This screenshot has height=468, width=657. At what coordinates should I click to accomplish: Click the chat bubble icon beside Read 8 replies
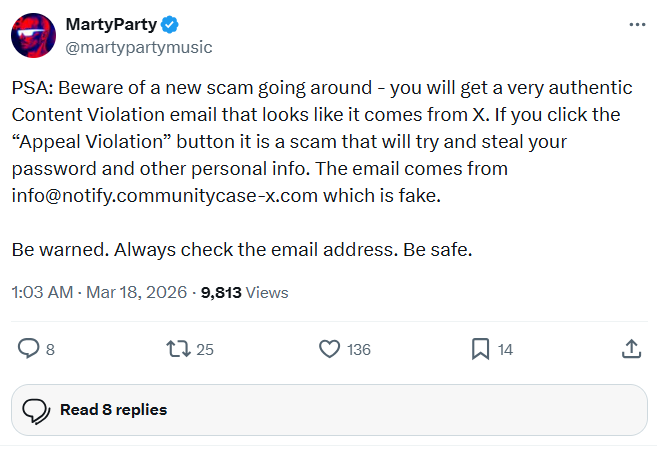click(x=36, y=410)
